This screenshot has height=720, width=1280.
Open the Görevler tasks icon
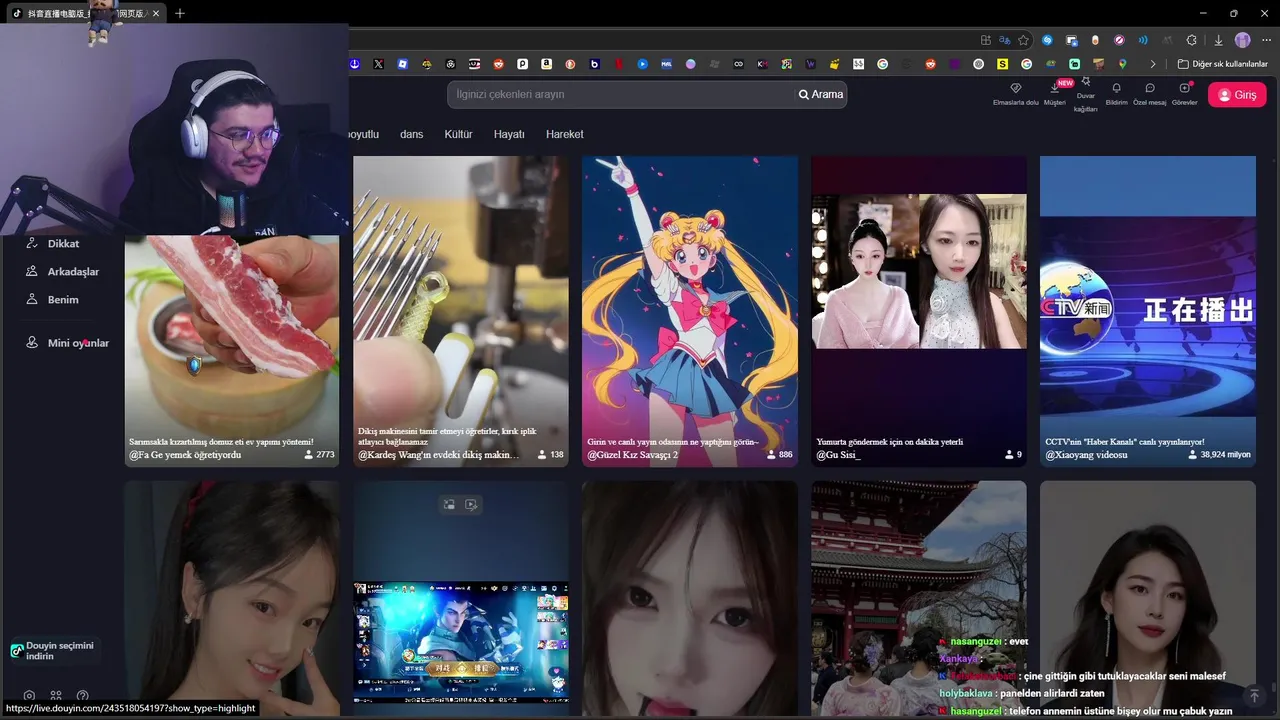click(1185, 88)
